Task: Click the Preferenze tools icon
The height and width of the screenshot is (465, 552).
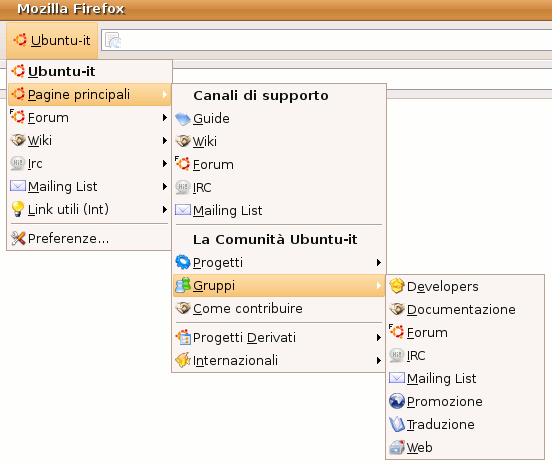Action: (x=18, y=238)
